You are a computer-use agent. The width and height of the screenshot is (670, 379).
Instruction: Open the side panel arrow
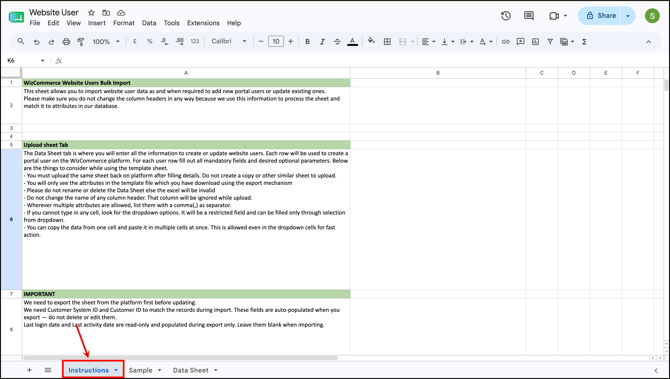pyautogui.click(x=656, y=370)
